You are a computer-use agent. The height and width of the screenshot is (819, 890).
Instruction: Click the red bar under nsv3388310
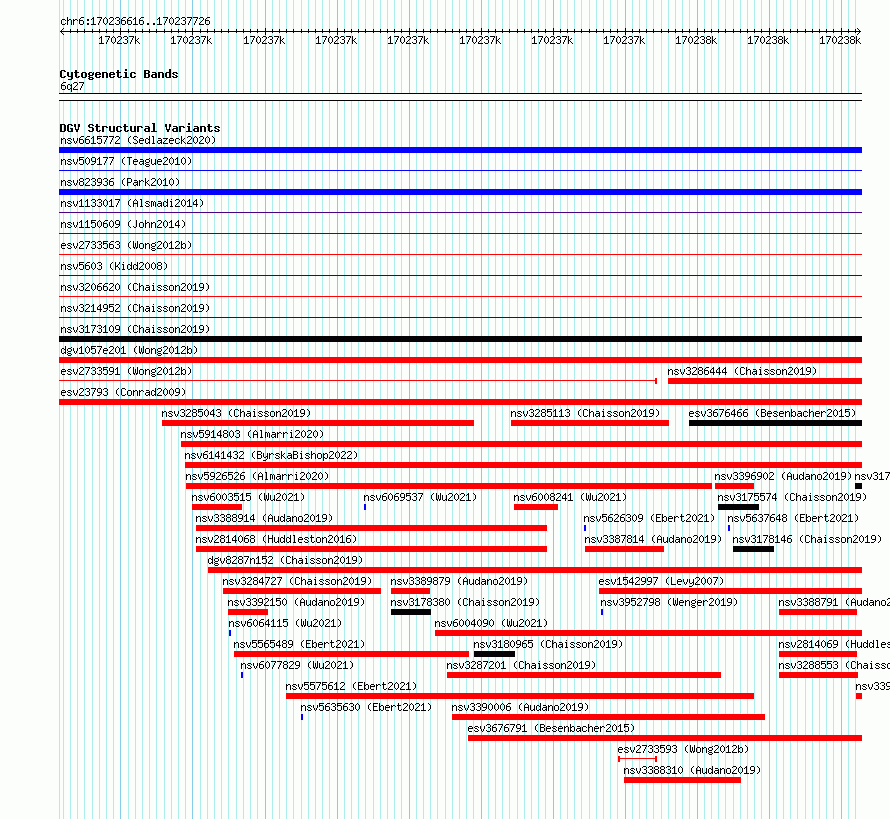[682, 780]
